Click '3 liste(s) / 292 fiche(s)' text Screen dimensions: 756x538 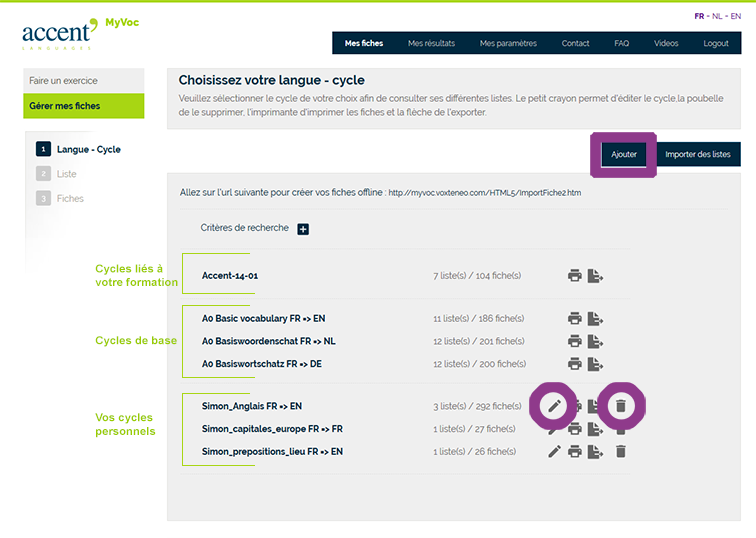click(x=477, y=406)
